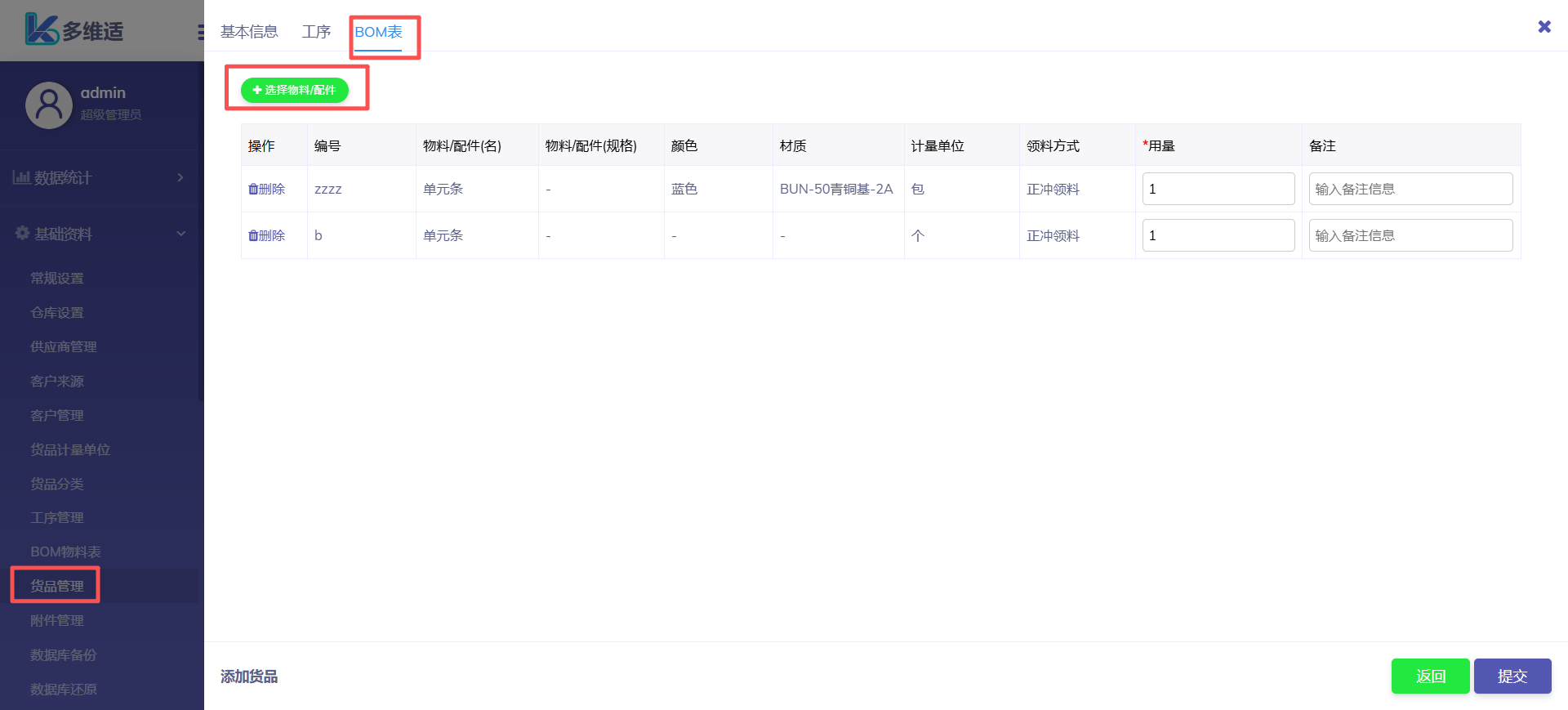Viewport: 1568px width, 710px height.
Task: Delete the row with code b
Action: coord(267,235)
